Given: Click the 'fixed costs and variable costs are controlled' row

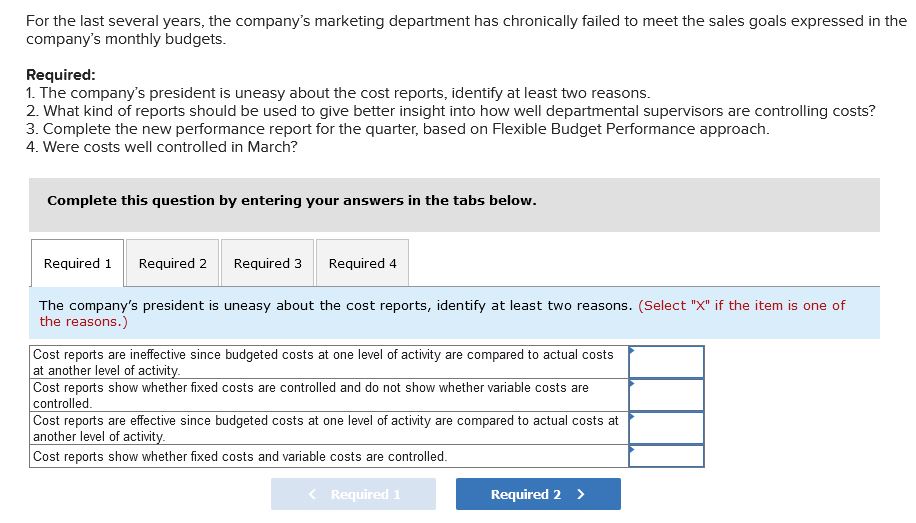Looking at the screenshot, I should pyautogui.click(x=240, y=457).
